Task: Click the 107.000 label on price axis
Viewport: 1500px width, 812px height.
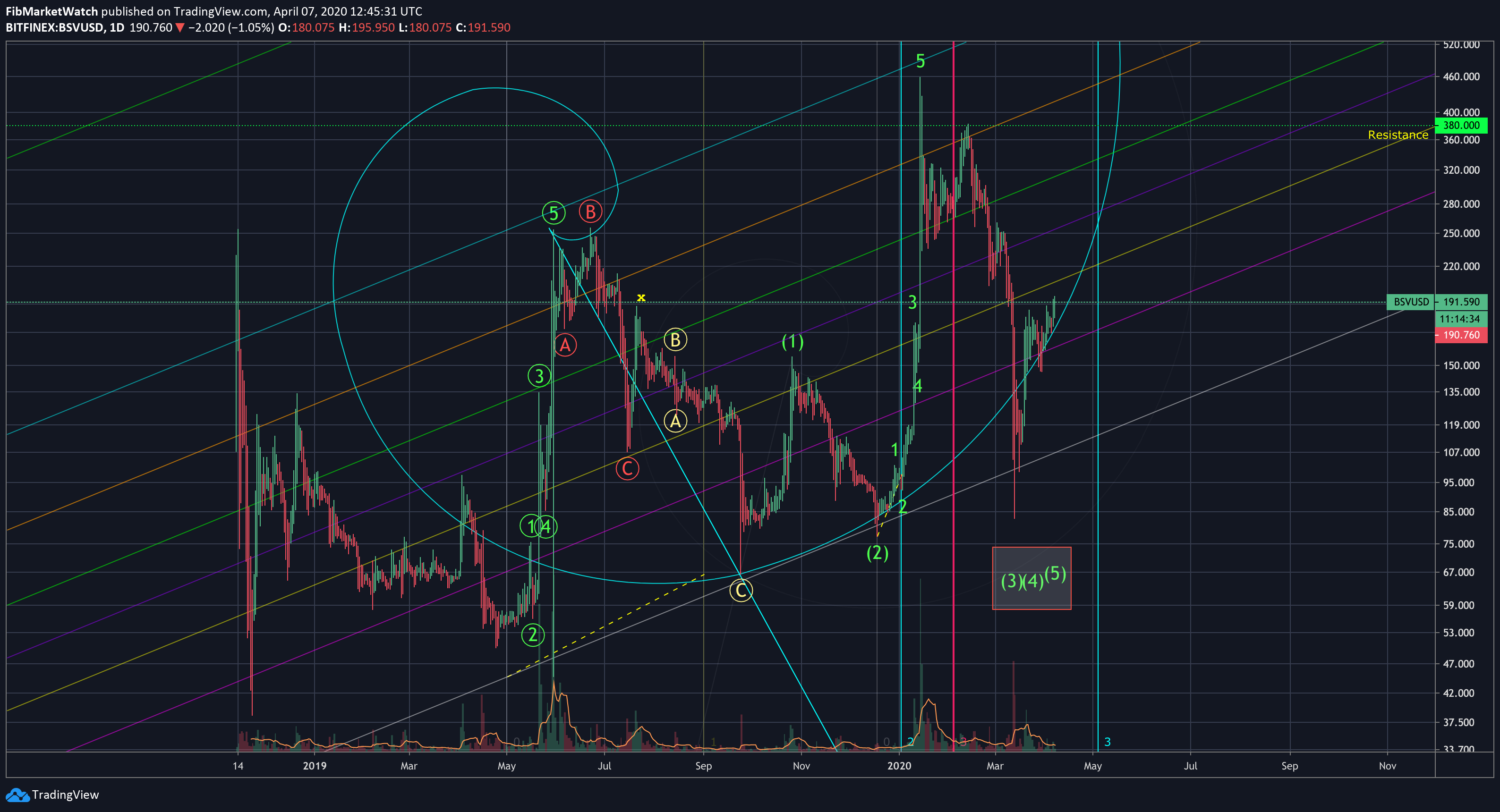Action: 1461,452
